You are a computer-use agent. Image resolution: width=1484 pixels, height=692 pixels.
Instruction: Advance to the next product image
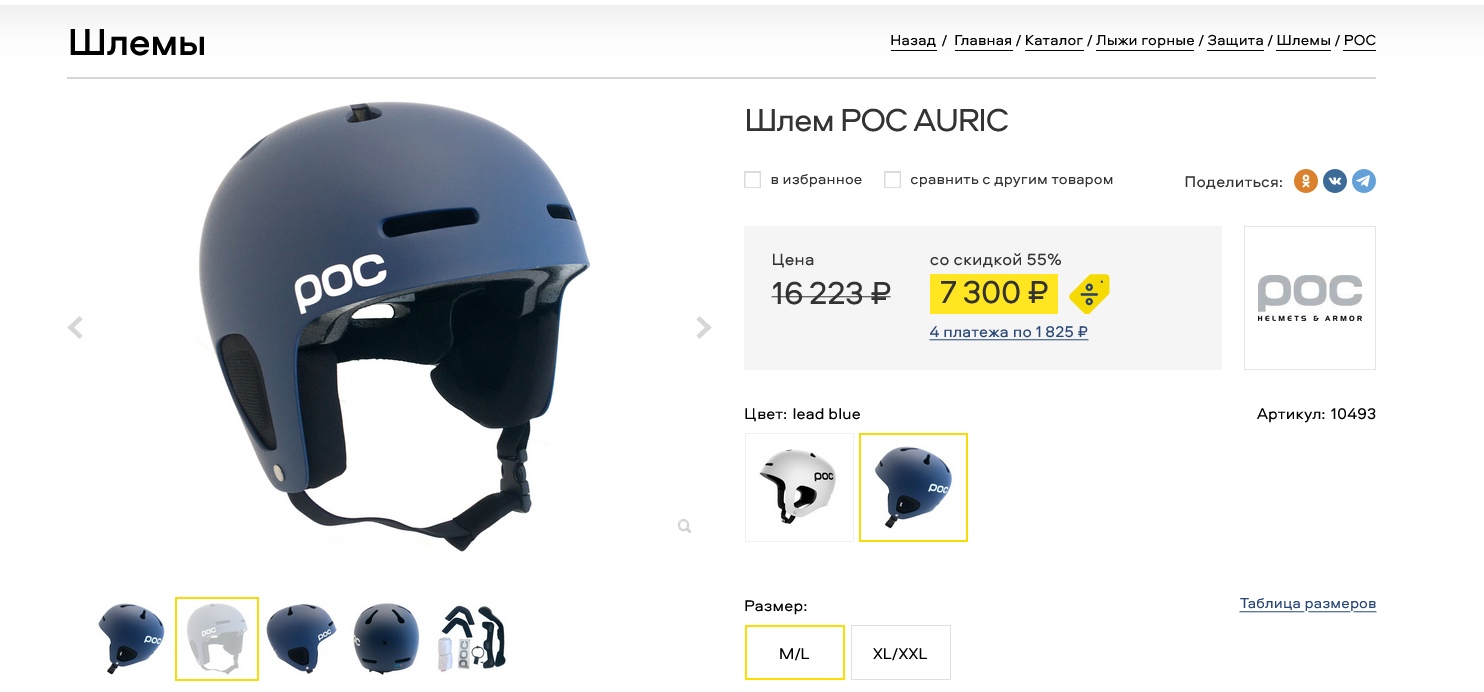[704, 328]
